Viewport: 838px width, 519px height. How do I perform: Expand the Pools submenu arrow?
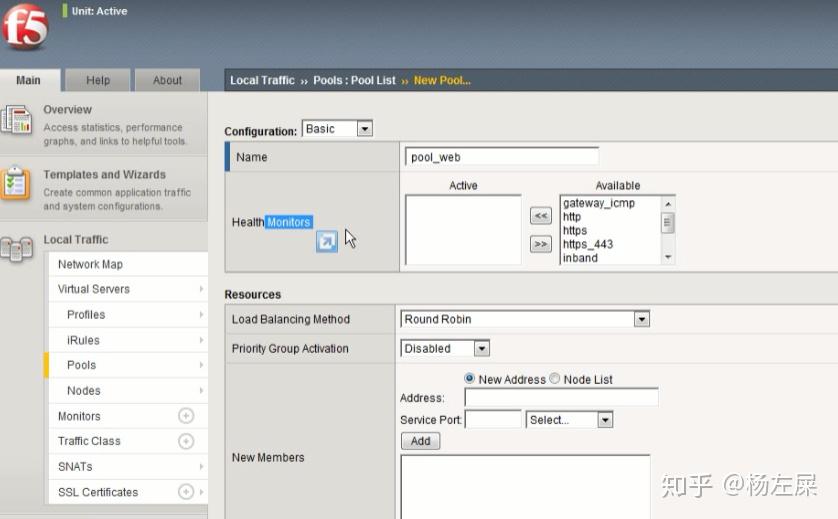[201, 365]
